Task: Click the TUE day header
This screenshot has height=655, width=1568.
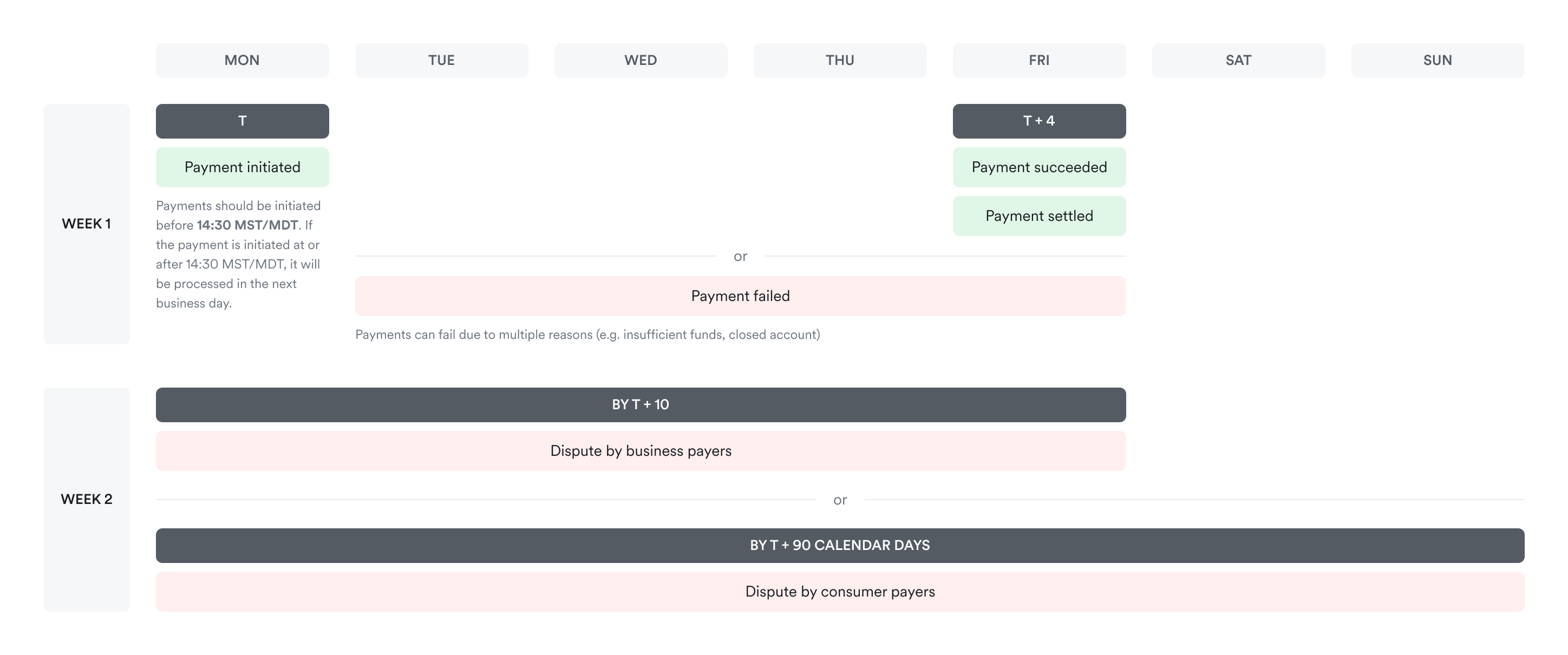Action: coord(441,60)
